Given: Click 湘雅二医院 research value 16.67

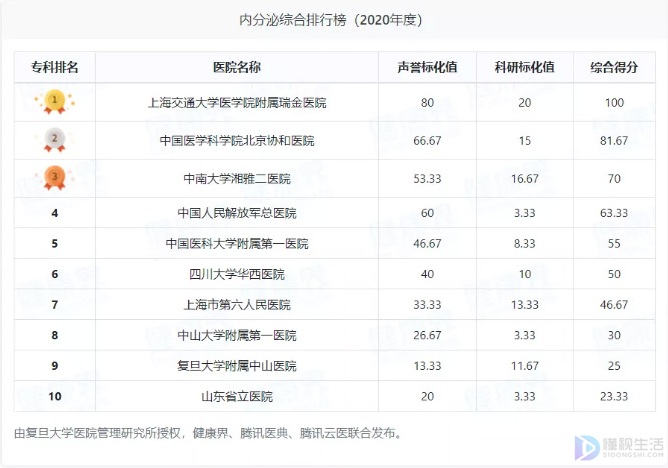Looking at the screenshot, I should click(x=524, y=178).
